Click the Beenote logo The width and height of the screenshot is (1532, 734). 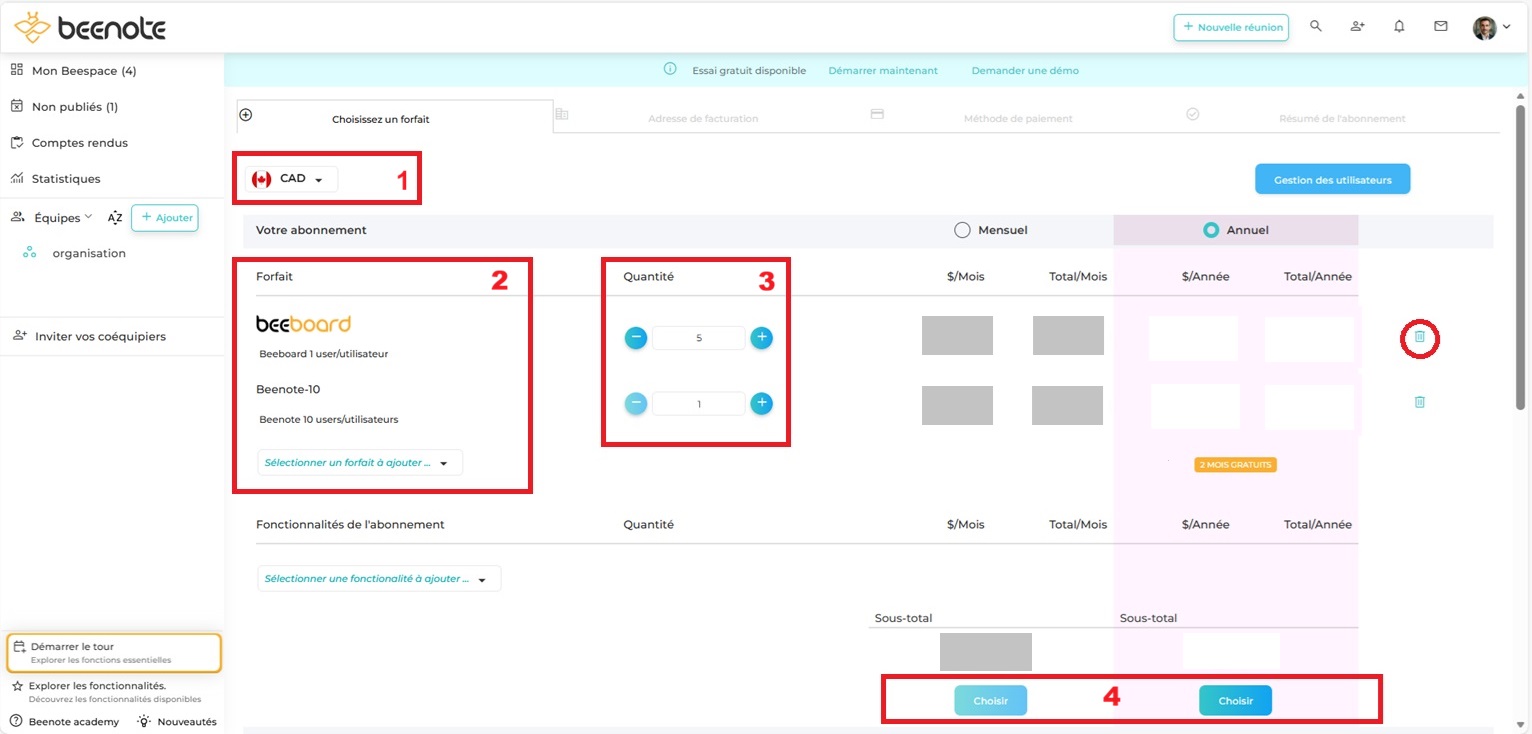pyautogui.click(x=90, y=27)
